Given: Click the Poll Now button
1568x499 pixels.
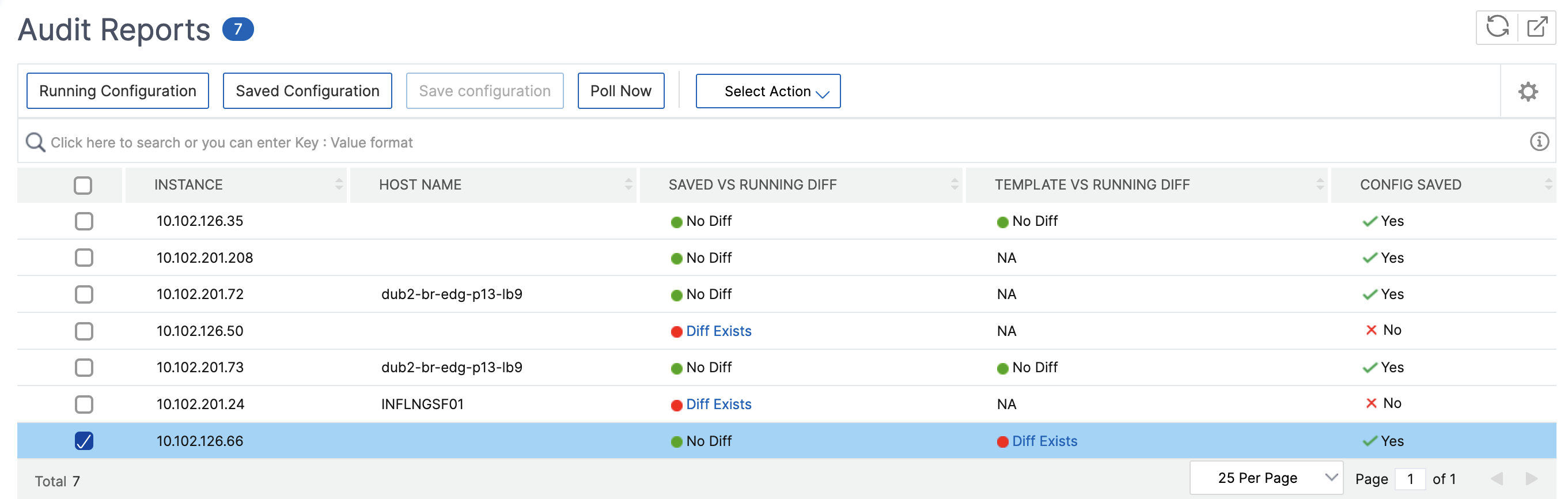Looking at the screenshot, I should coord(621,91).
